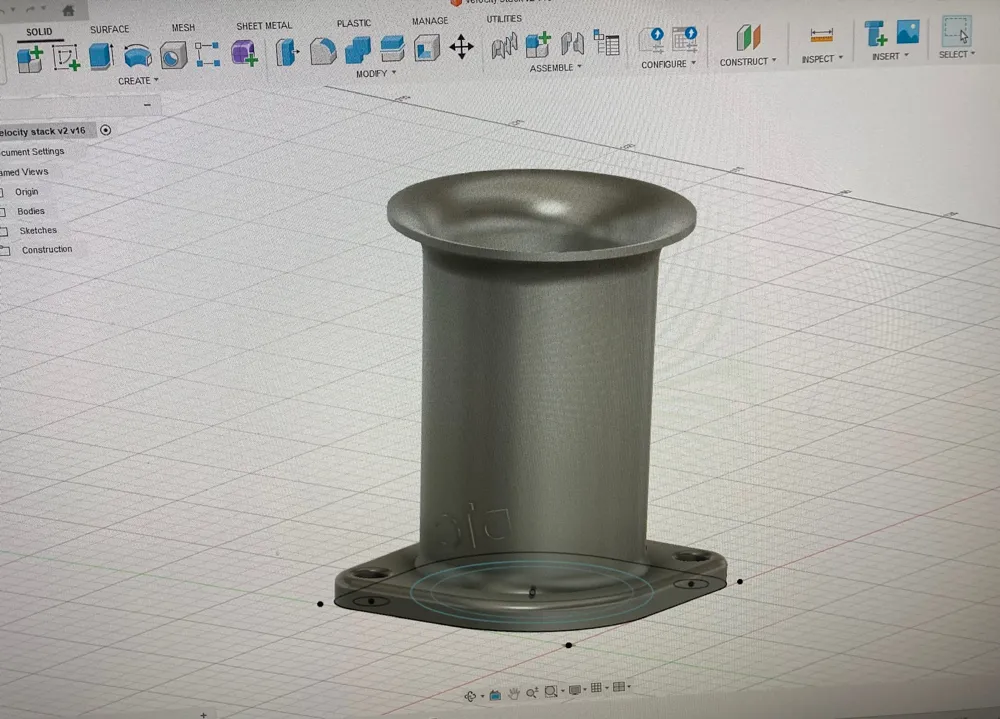The height and width of the screenshot is (719, 1000).
Task: Click the Look At icon in navigation bar
Action: coord(495,695)
